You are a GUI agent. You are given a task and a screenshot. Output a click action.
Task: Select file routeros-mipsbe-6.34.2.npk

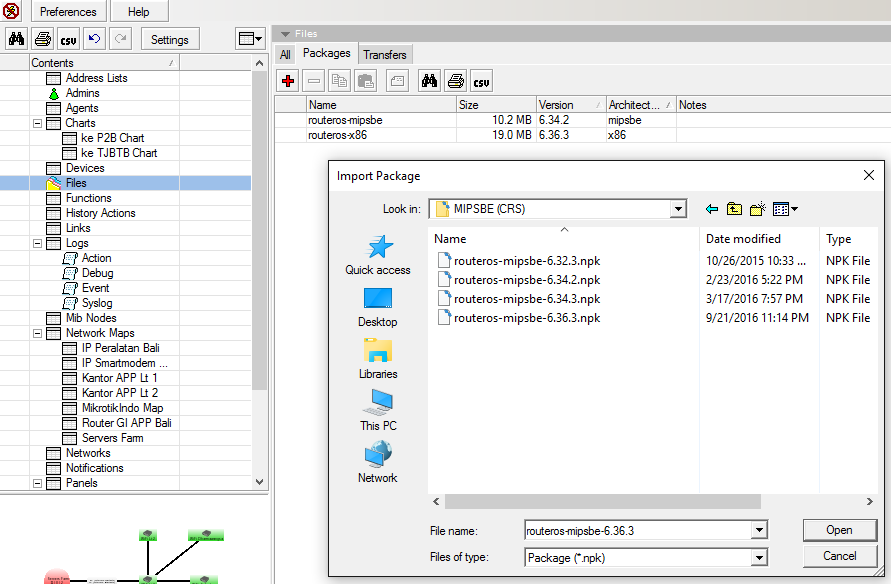(x=527, y=280)
